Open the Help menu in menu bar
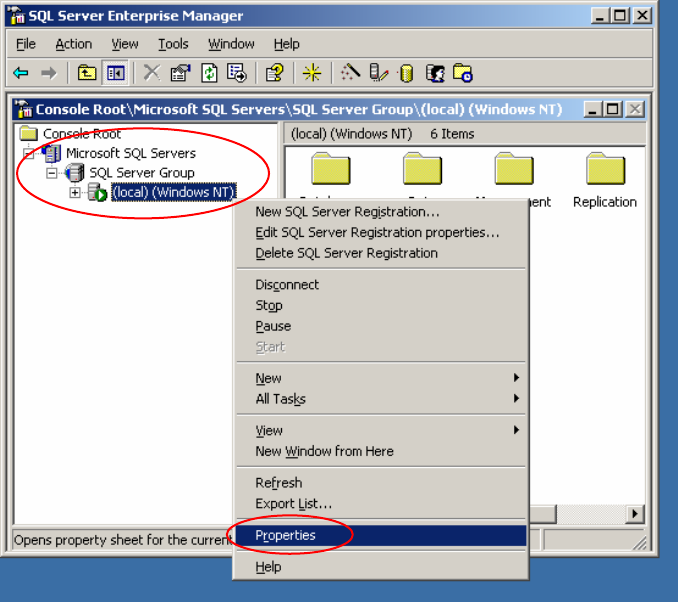This screenshot has height=602, width=678. click(x=286, y=44)
